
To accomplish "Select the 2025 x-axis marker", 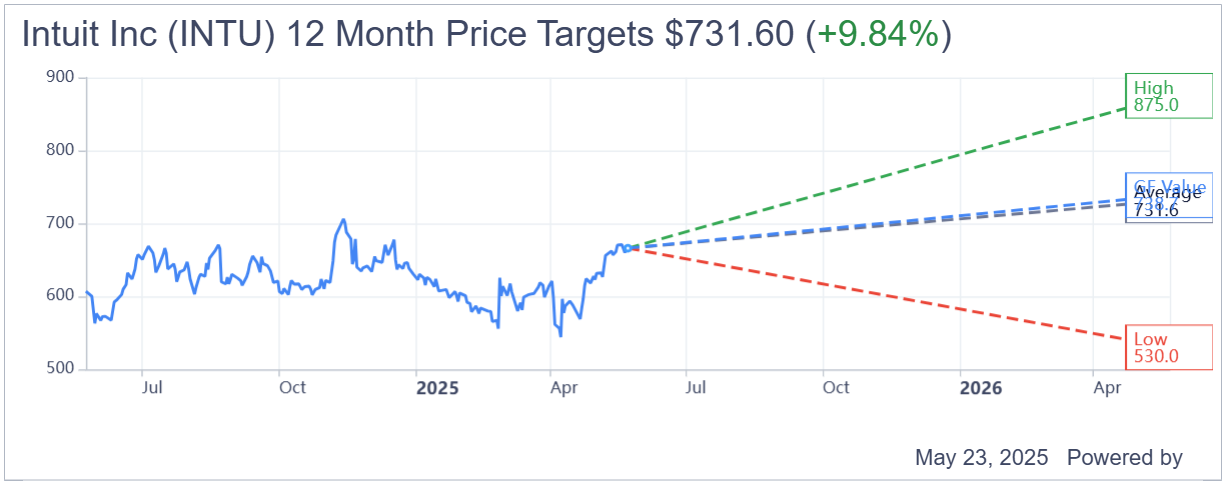I will pos(436,388).
